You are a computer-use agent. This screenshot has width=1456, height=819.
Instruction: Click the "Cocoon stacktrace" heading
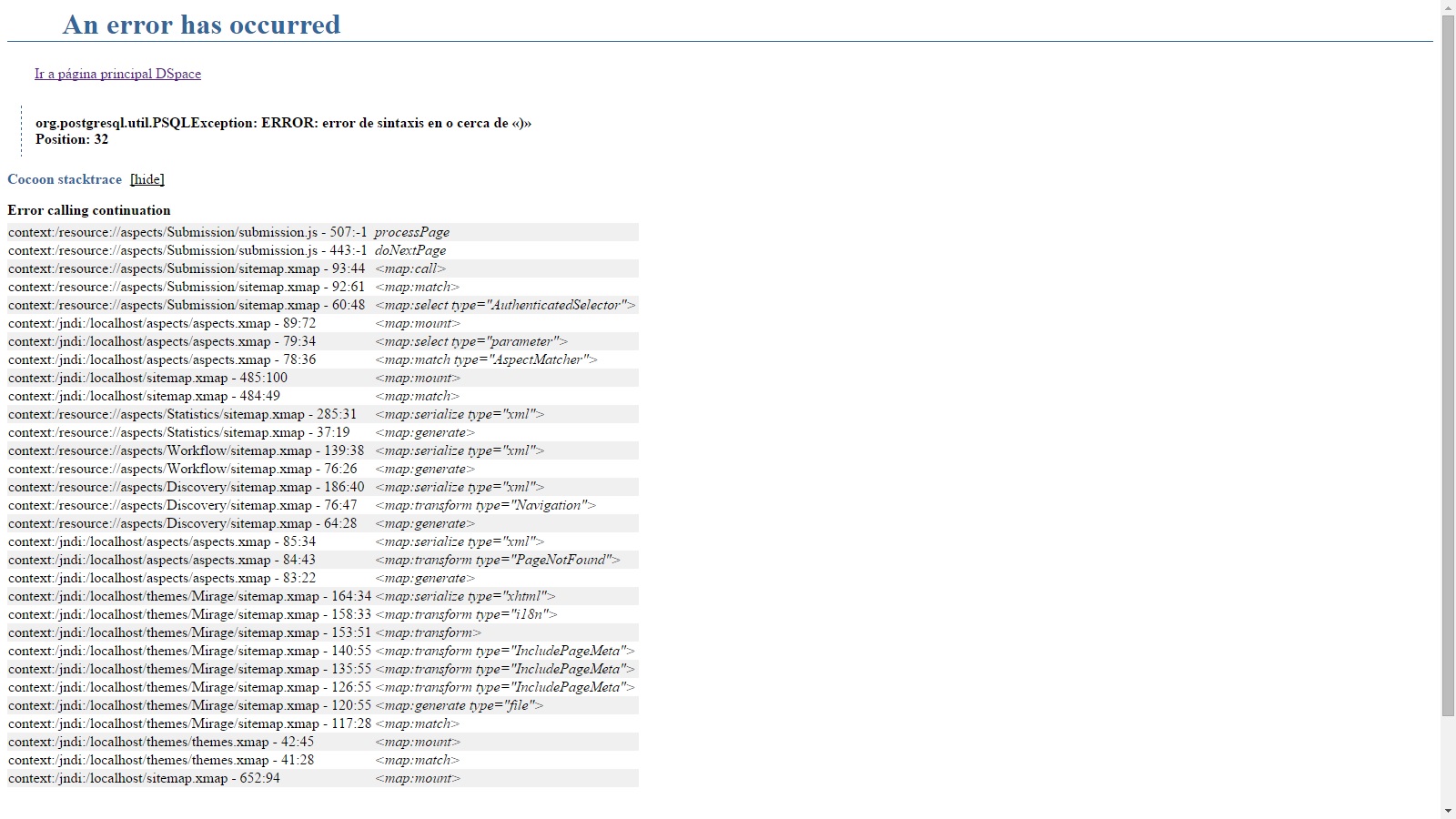(x=65, y=179)
